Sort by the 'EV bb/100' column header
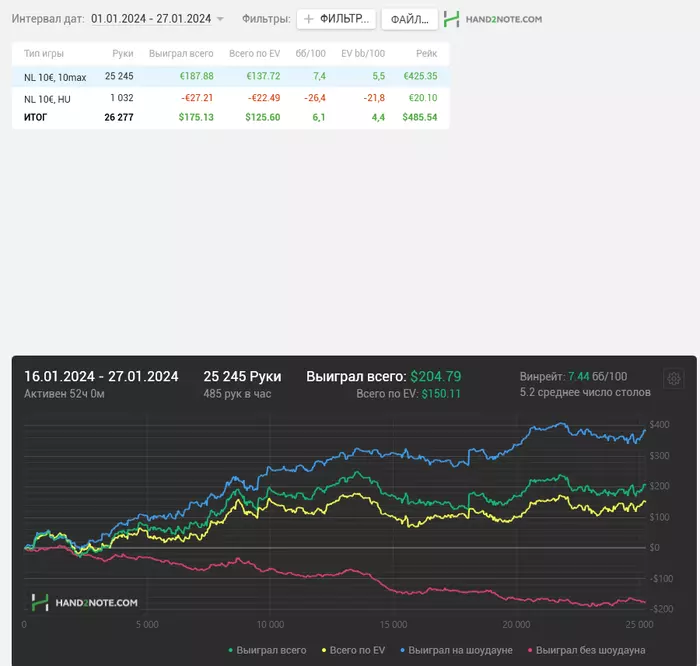The image size is (700, 666). click(362, 52)
